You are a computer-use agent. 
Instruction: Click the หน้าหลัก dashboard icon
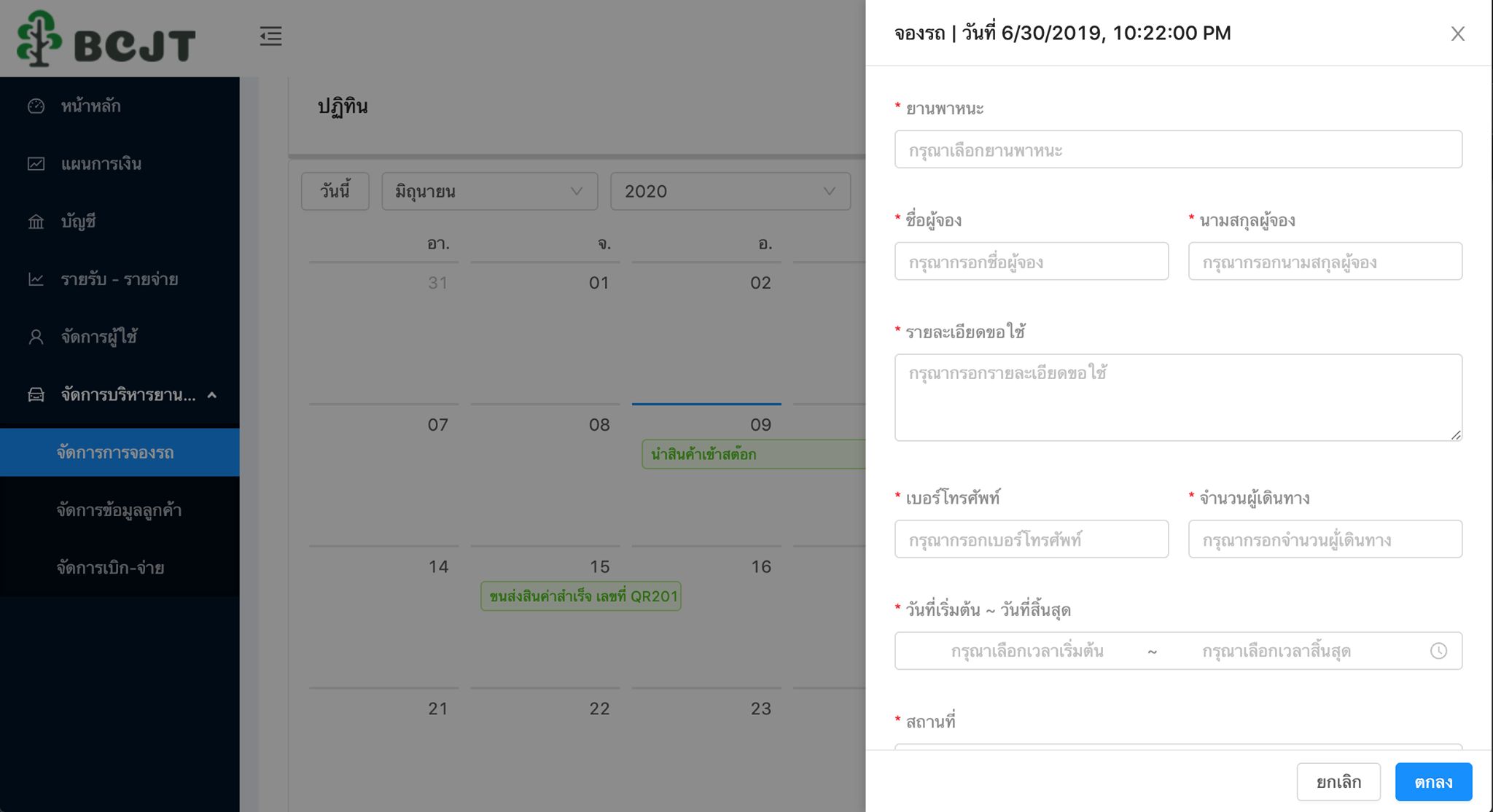point(36,106)
